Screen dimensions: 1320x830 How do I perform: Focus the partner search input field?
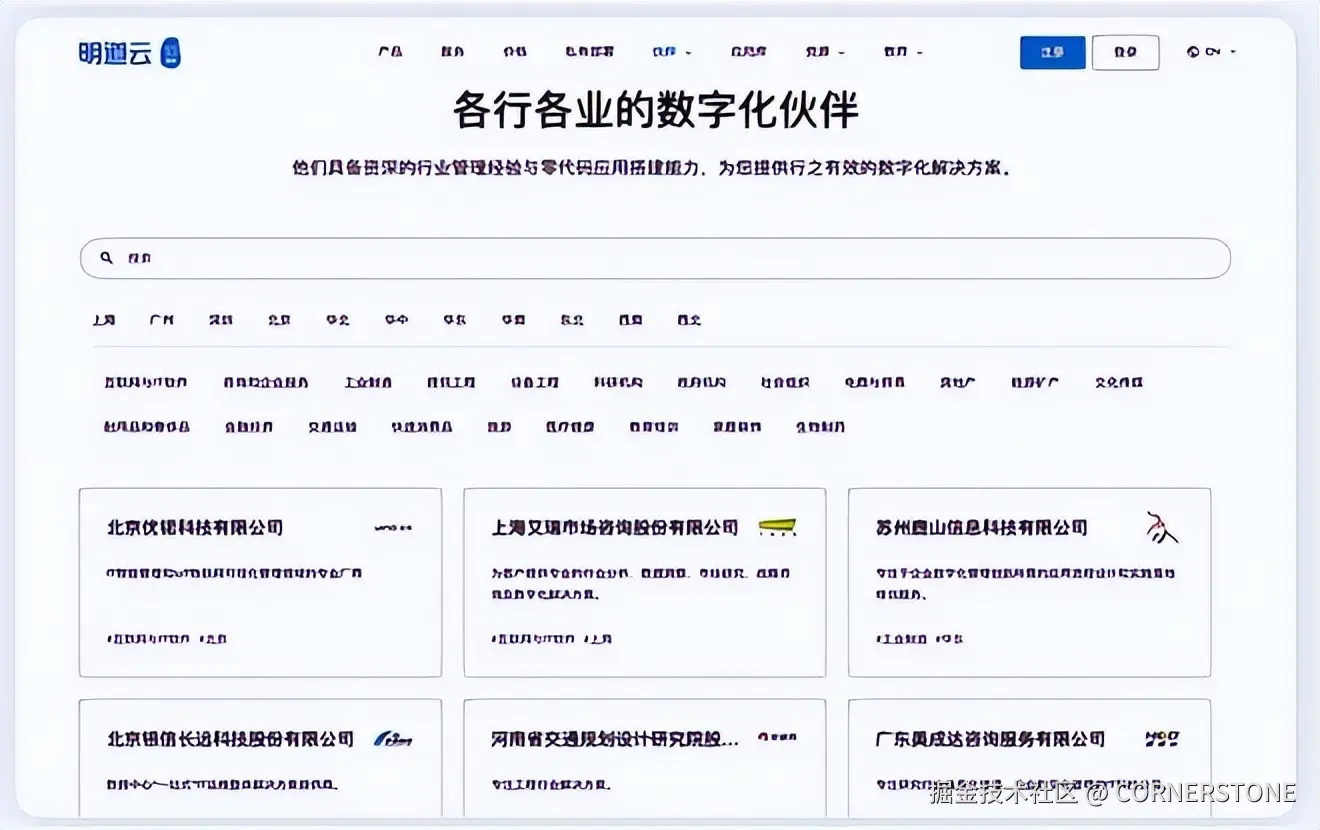(655, 258)
